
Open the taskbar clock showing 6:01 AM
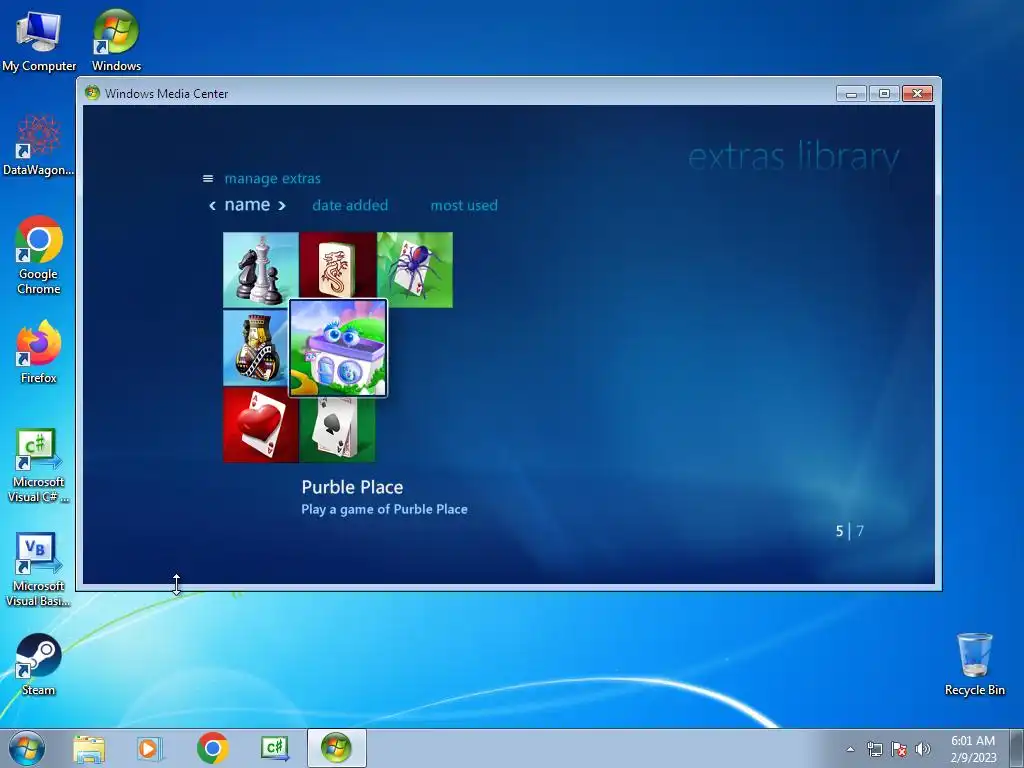[973, 748]
